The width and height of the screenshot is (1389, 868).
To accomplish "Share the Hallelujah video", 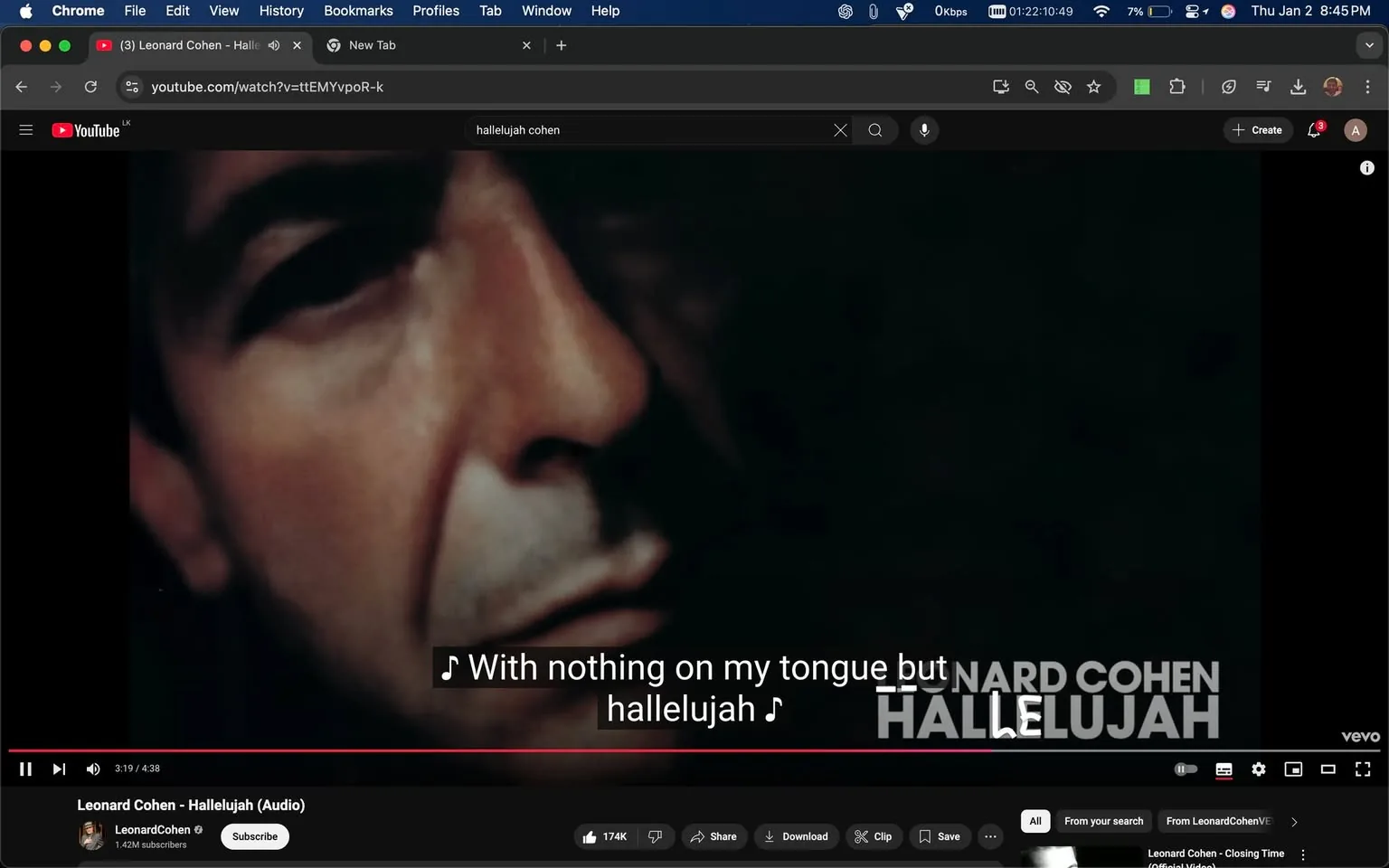I will [x=713, y=836].
